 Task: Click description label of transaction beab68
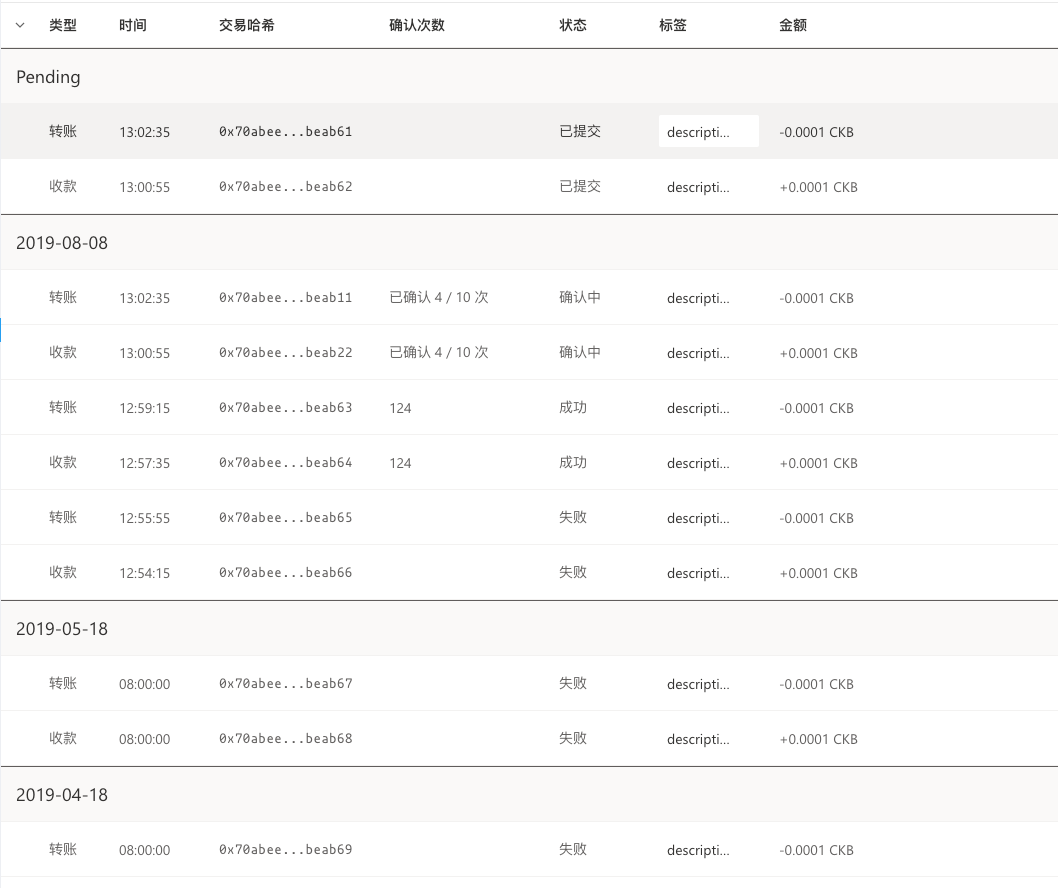(698, 740)
